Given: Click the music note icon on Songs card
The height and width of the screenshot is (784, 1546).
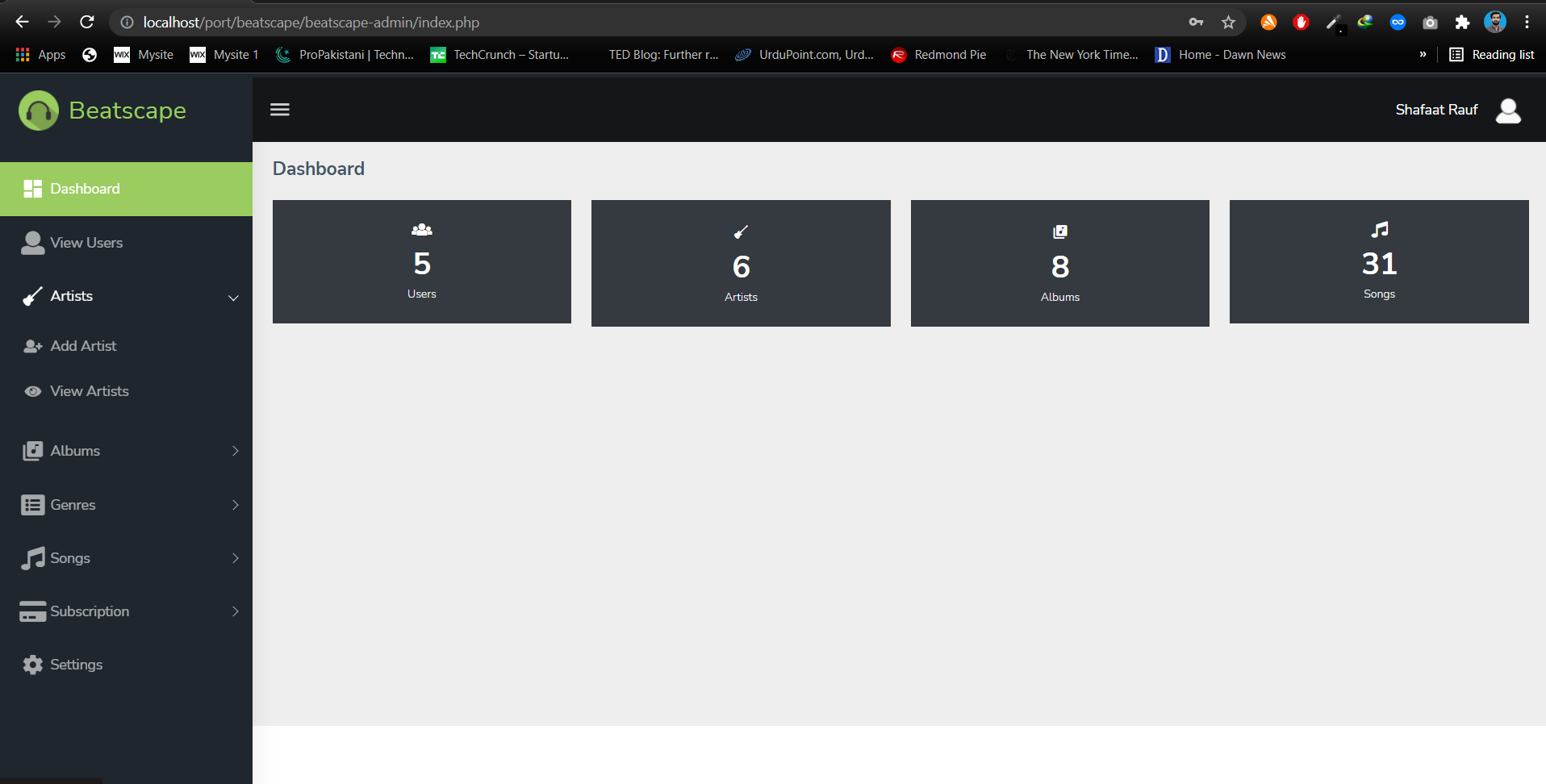Looking at the screenshot, I should click(x=1379, y=230).
